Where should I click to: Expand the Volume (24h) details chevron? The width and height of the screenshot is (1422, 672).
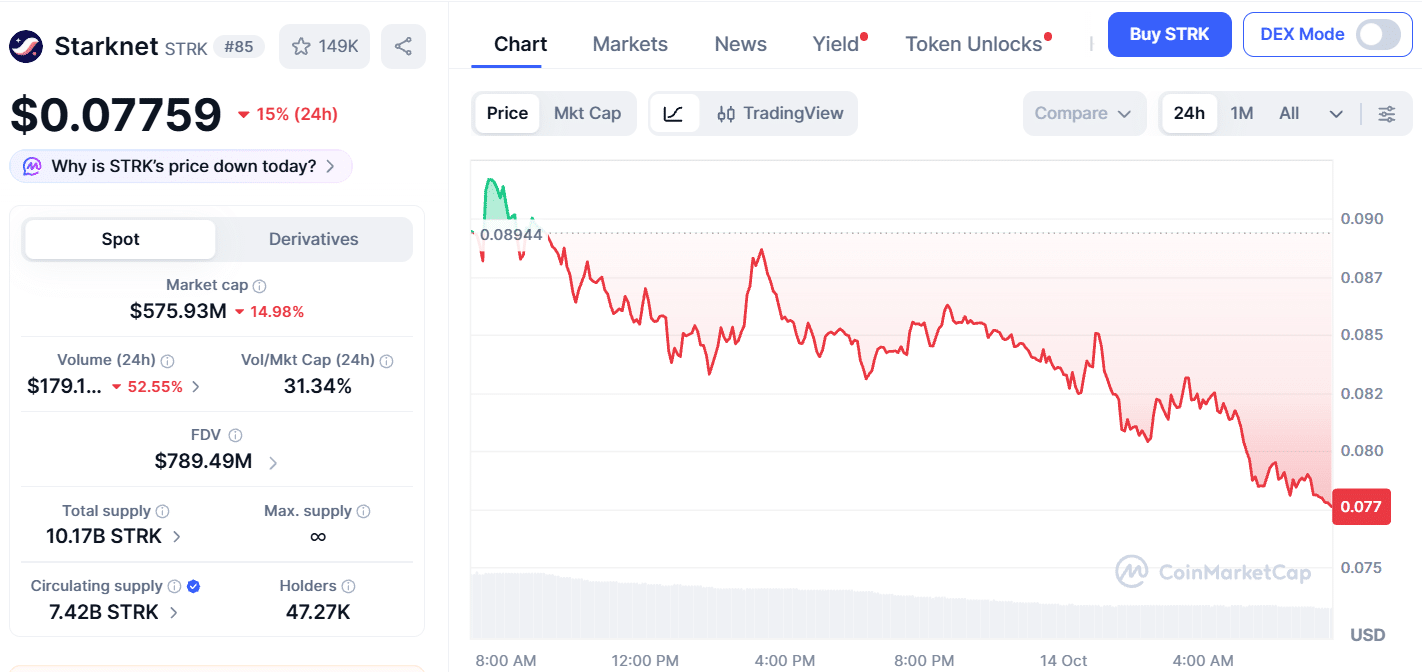tap(195, 387)
